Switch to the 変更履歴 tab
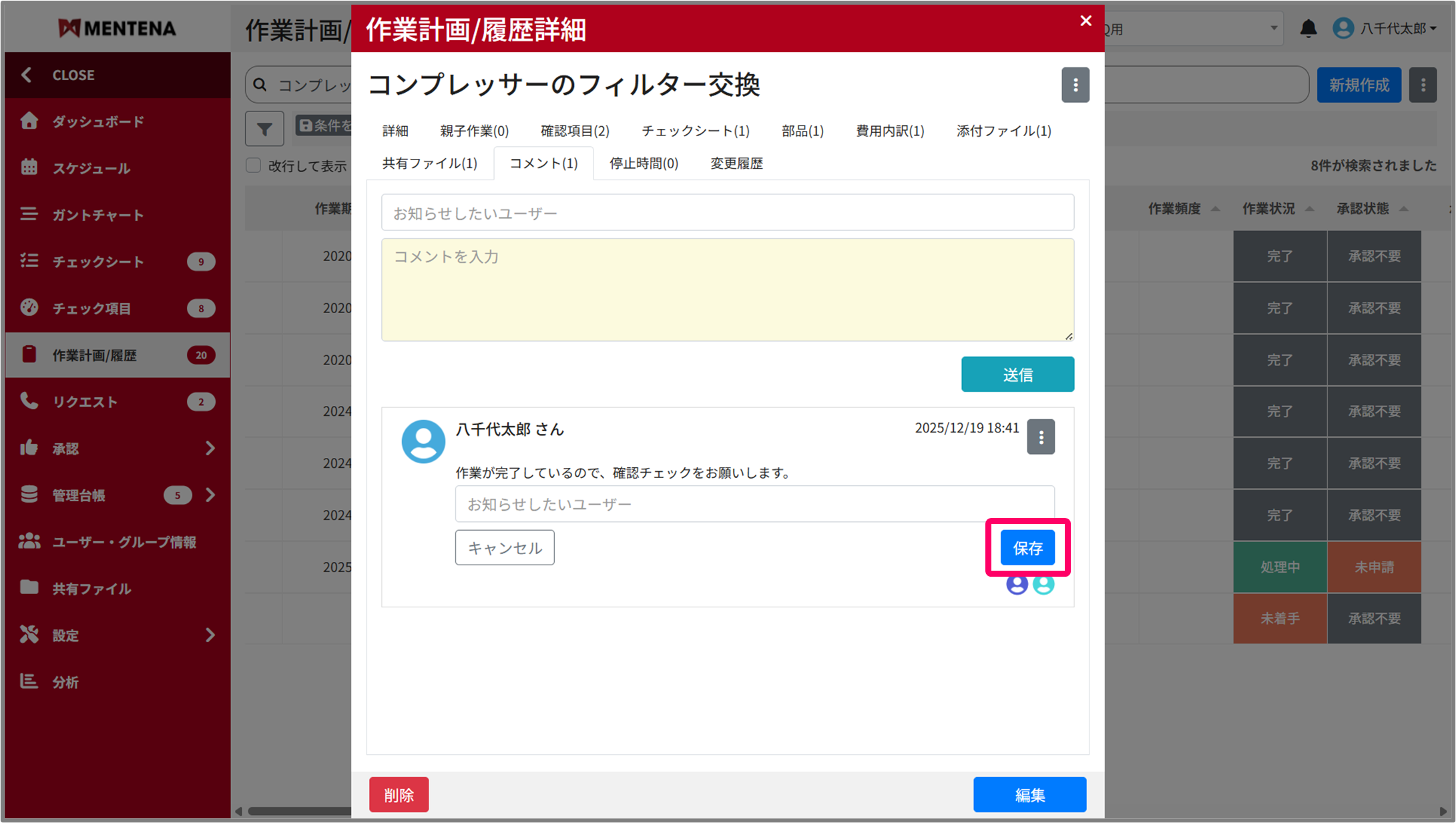 [x=736, y=164]
